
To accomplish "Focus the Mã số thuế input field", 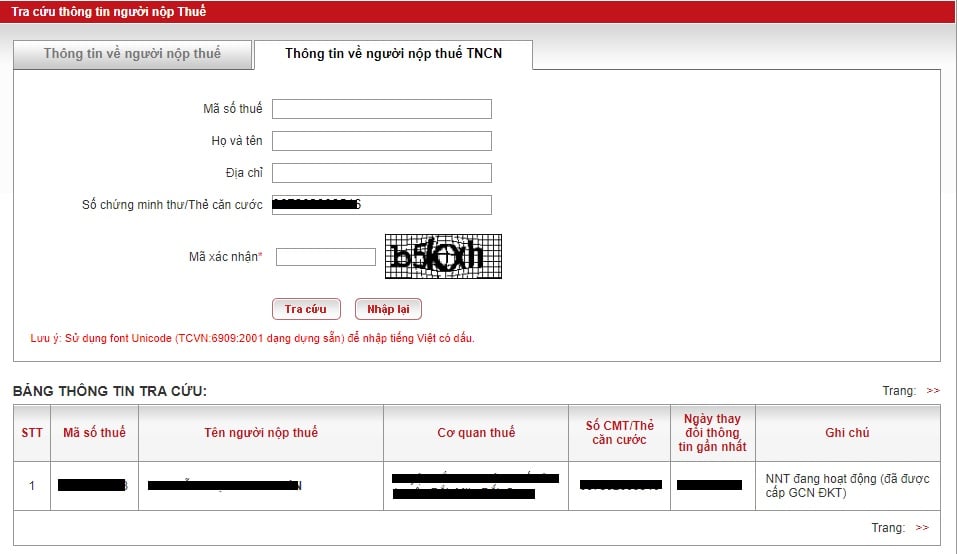I will point(382,109).
